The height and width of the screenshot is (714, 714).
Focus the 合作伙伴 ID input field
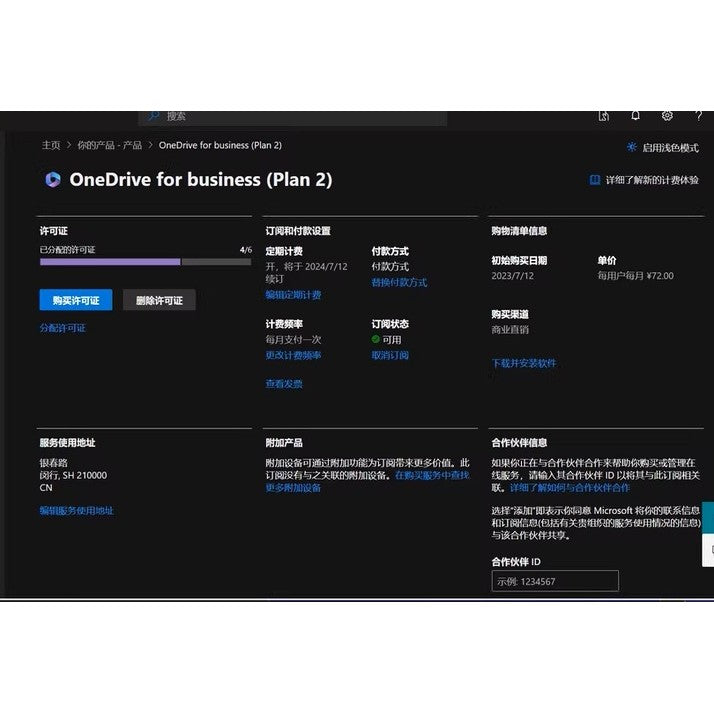point(555,581)
